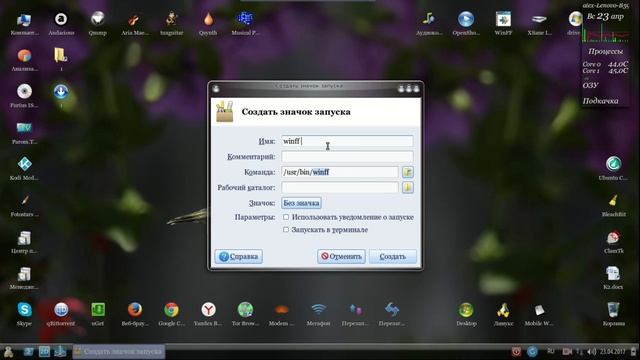This screenshot has width=640, height=360.
Task: Open the red power tray icon
Action: (516, 351)
